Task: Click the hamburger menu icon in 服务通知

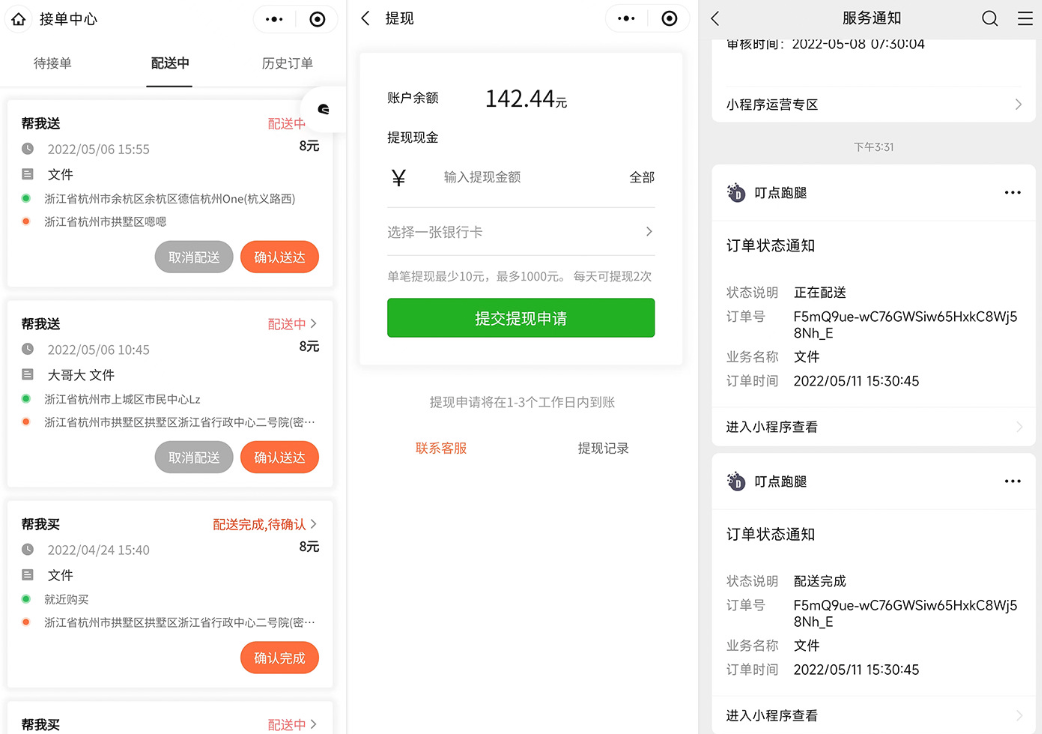Action: point(1022,18)
